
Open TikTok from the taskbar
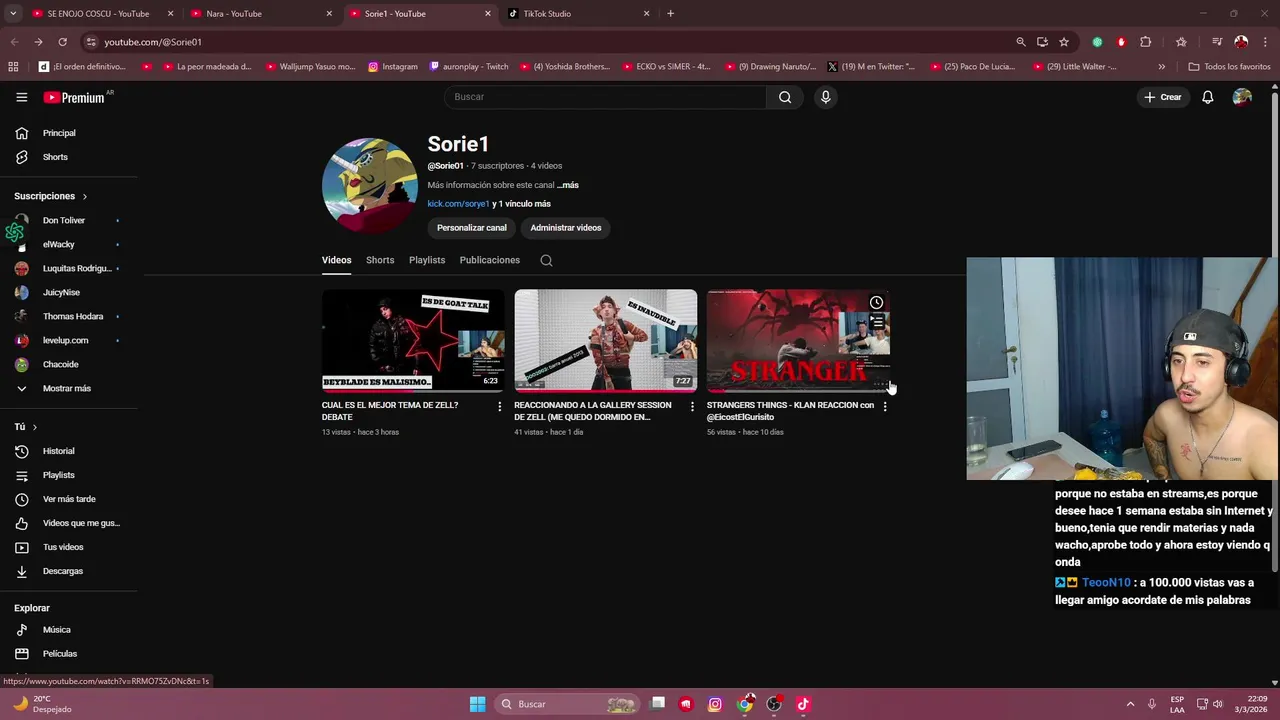[x=803, y=704]
